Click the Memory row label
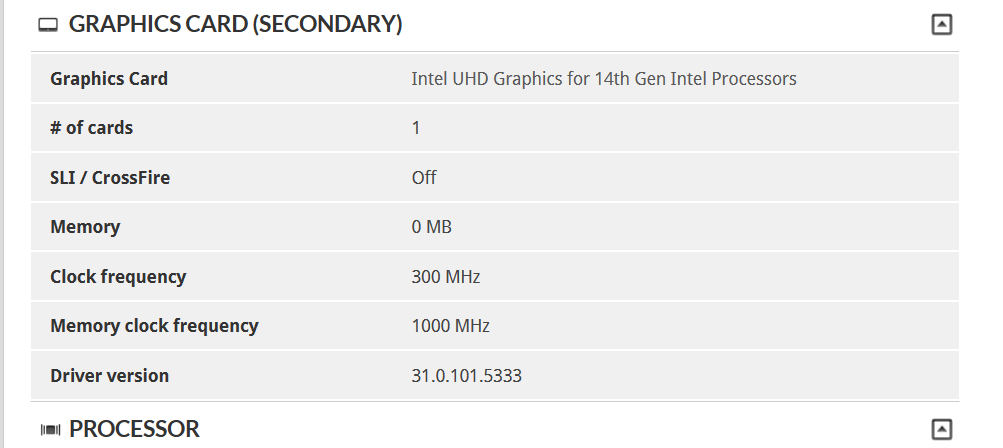Viewport: 1003px width, 448px height. [x=85, y=227]
